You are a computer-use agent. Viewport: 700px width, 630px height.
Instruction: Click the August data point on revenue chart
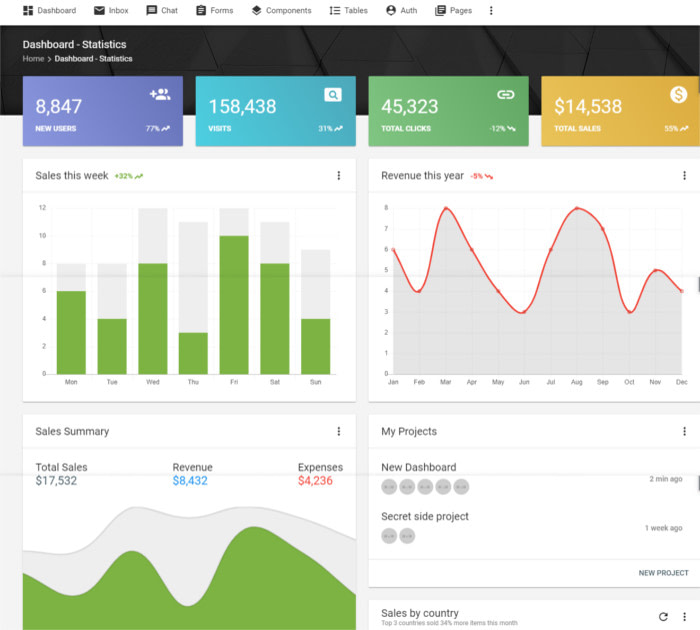click(577, 208)
